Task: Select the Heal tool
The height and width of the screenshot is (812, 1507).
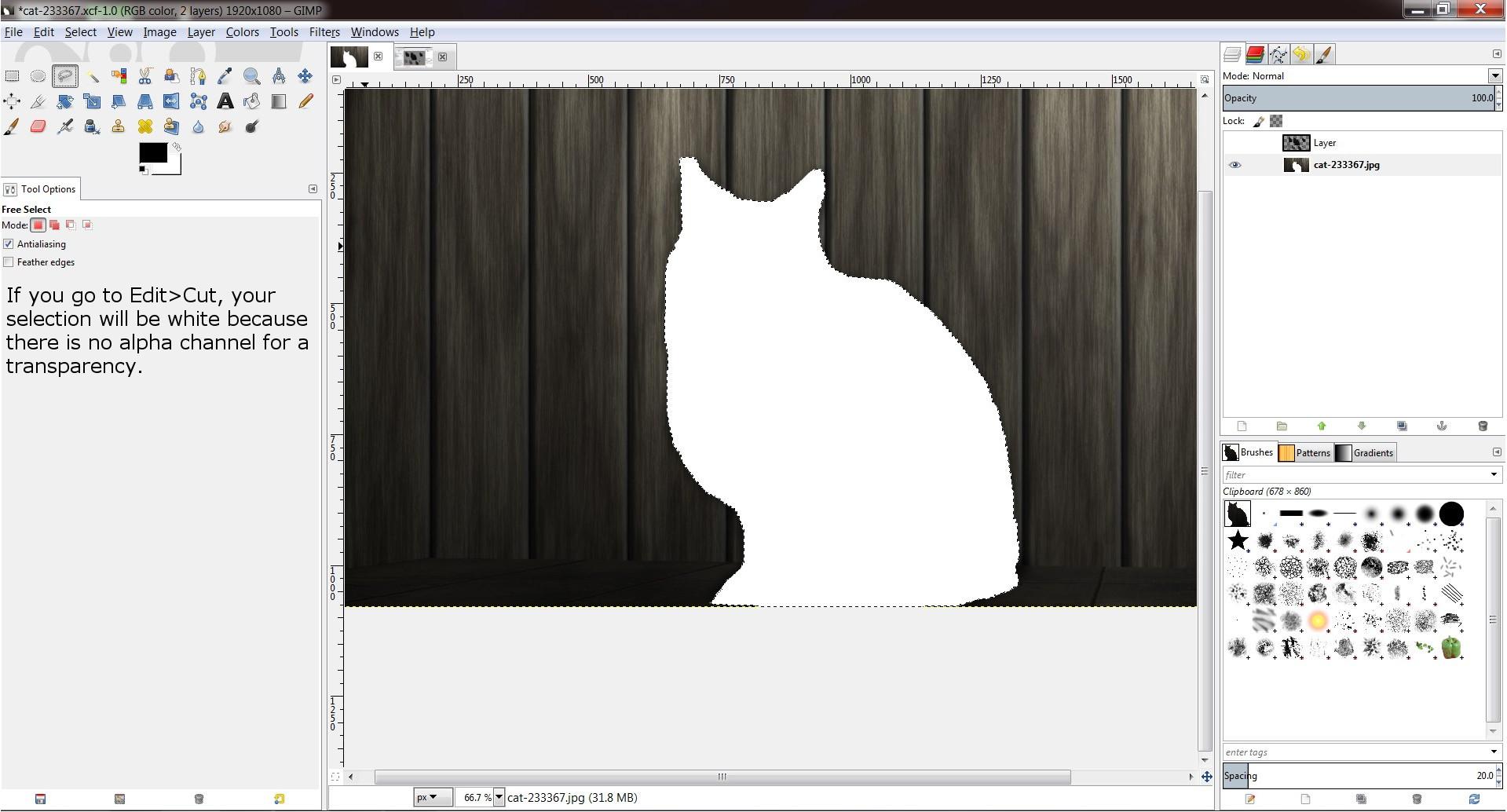Action: pos(145,126)
